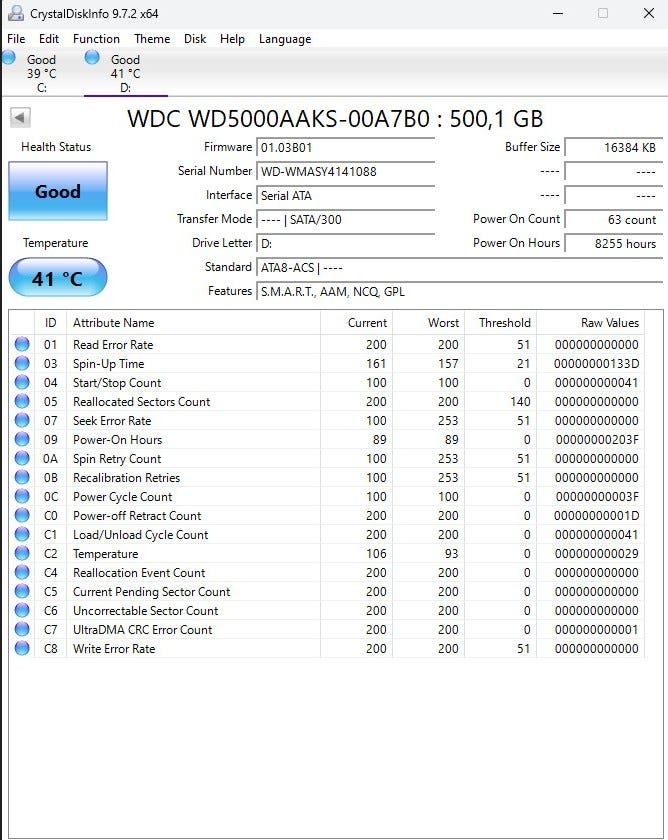Click the Drive Letter field D:
Screen dimensions: 668x840
coord(346,244)
